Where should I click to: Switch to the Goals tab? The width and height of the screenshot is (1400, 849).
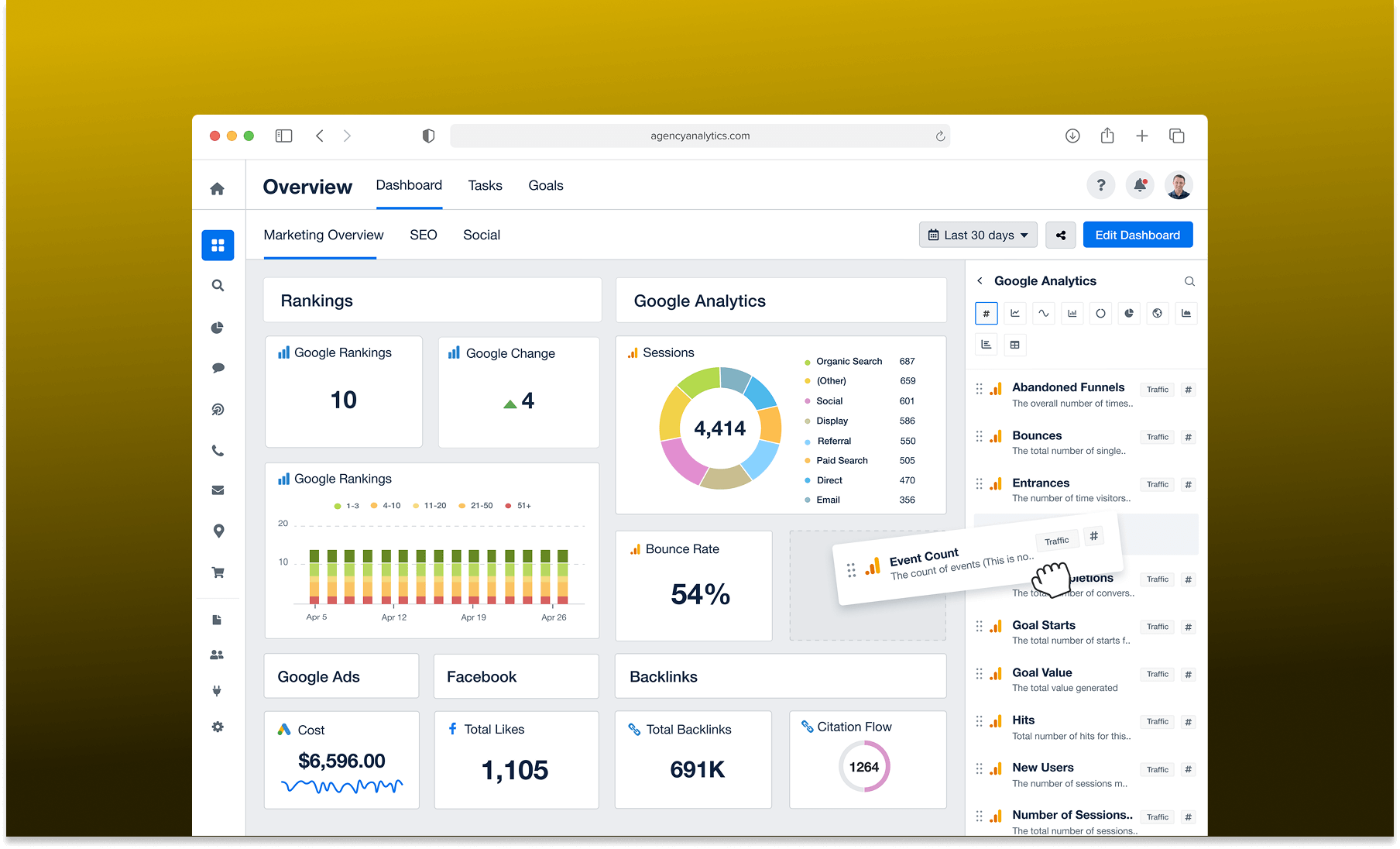[x=546, y=185]
